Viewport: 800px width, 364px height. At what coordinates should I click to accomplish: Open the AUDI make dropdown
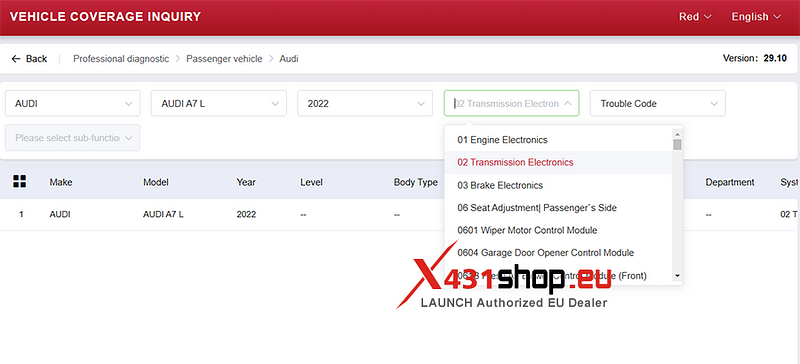coord(73,104)
